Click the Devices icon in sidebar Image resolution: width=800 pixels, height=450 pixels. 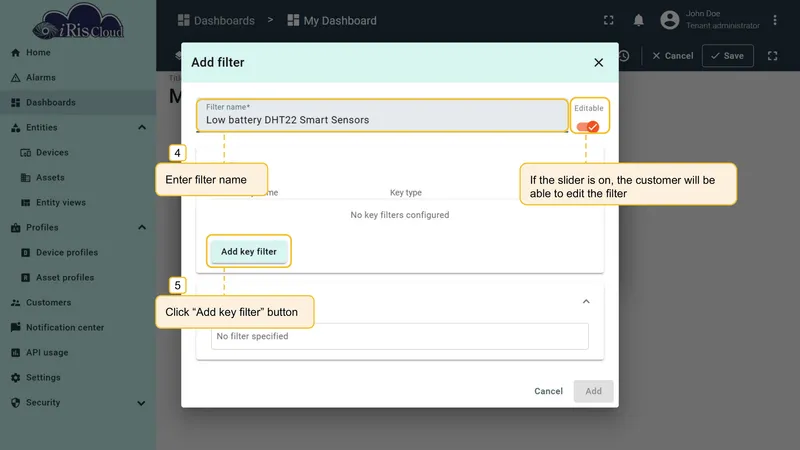tap(26, 153)
